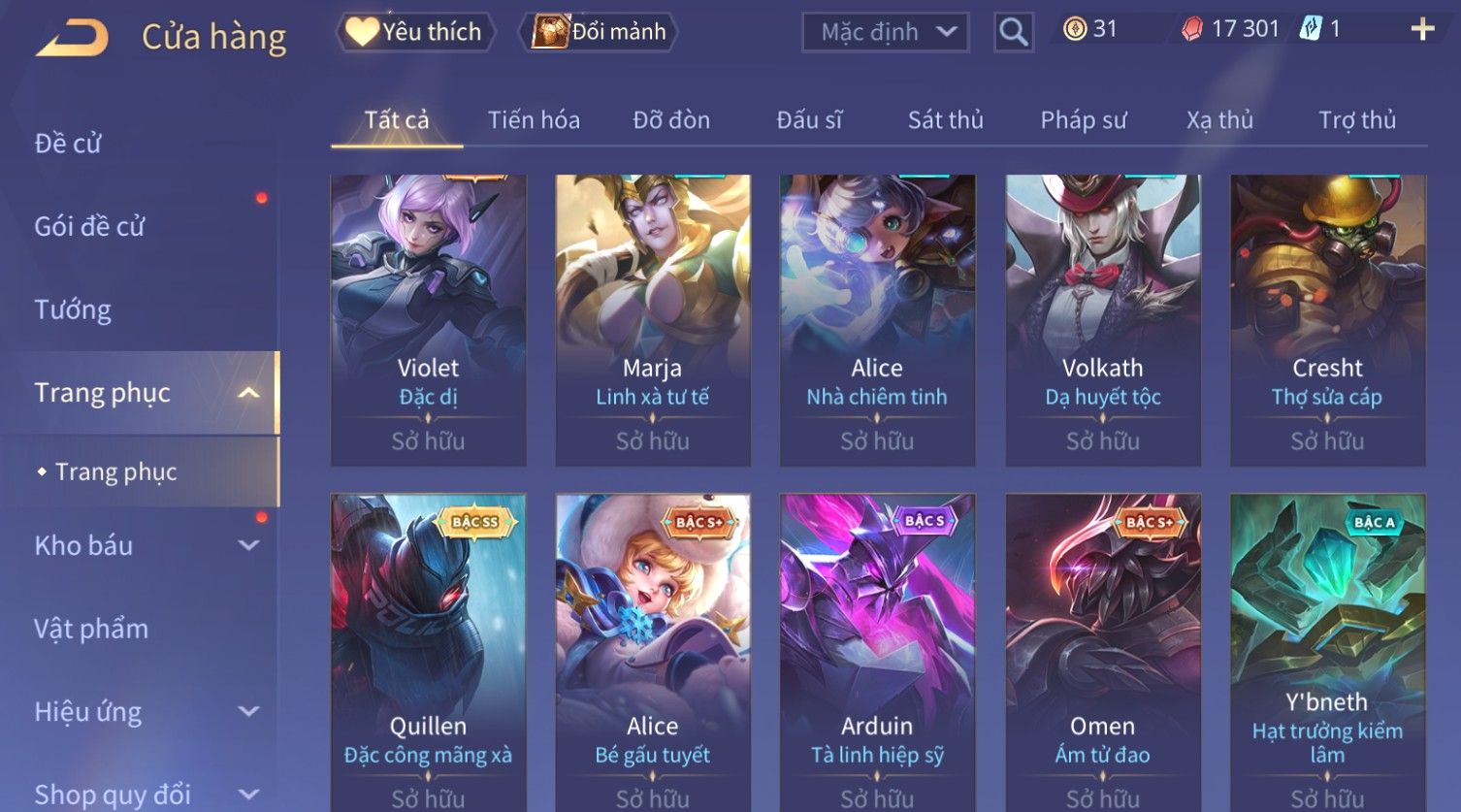Select Violet Đặc dị skin card

point(428,320)
